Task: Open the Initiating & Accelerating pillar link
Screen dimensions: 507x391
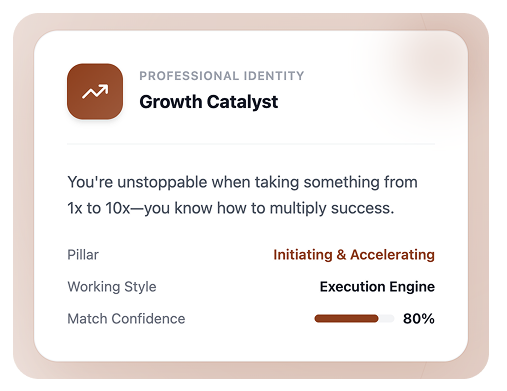Action: coord(354,255)
